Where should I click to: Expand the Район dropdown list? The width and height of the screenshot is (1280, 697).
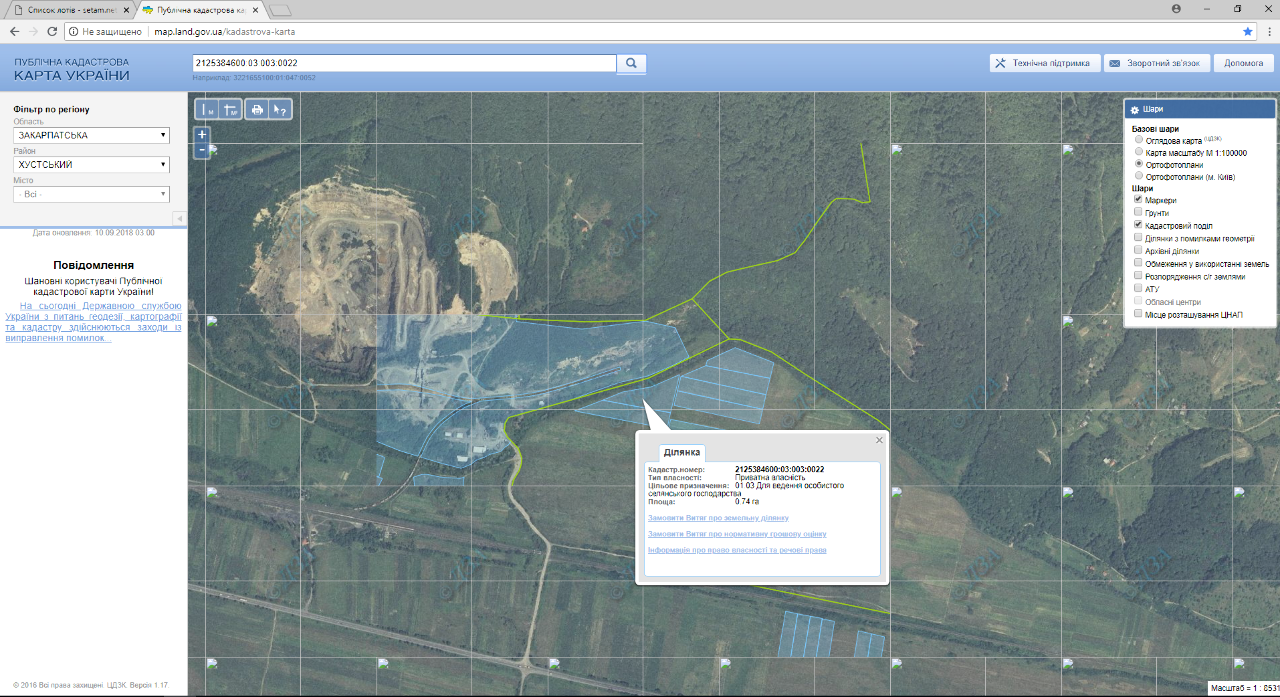[x=92, y=165]
